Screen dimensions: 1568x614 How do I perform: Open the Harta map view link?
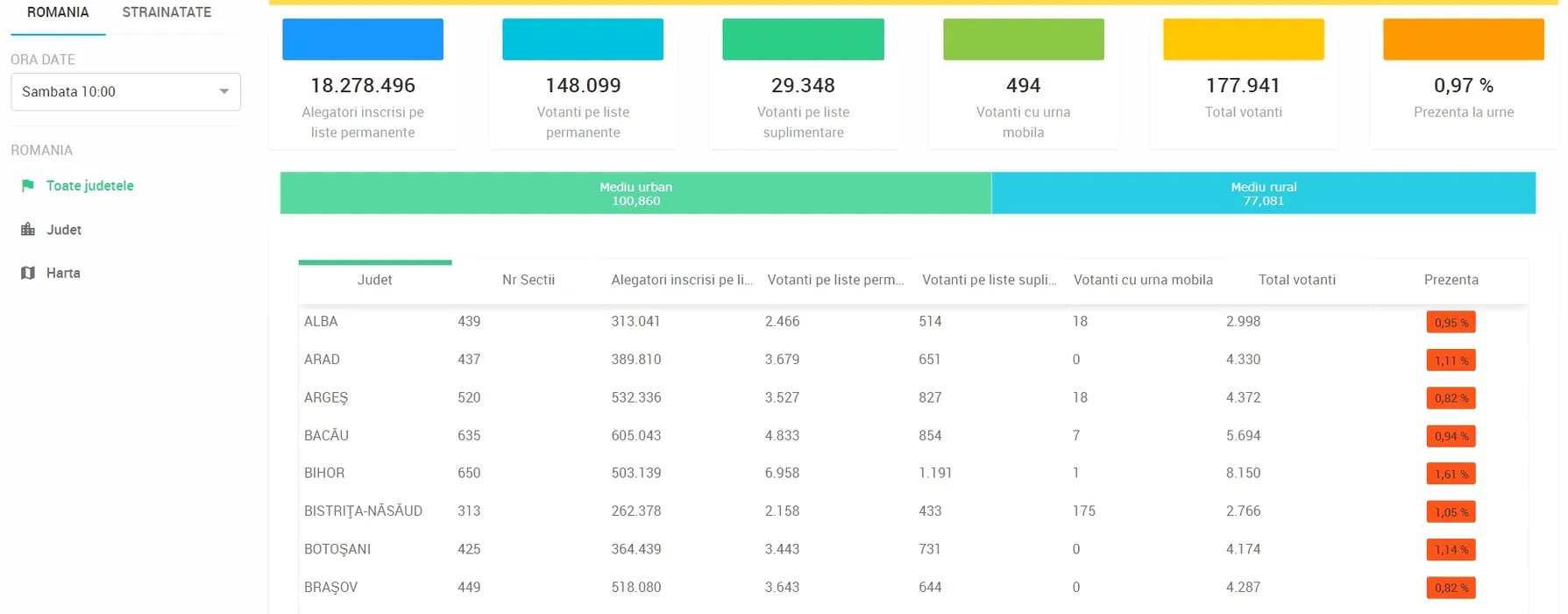tap(63, 273)
